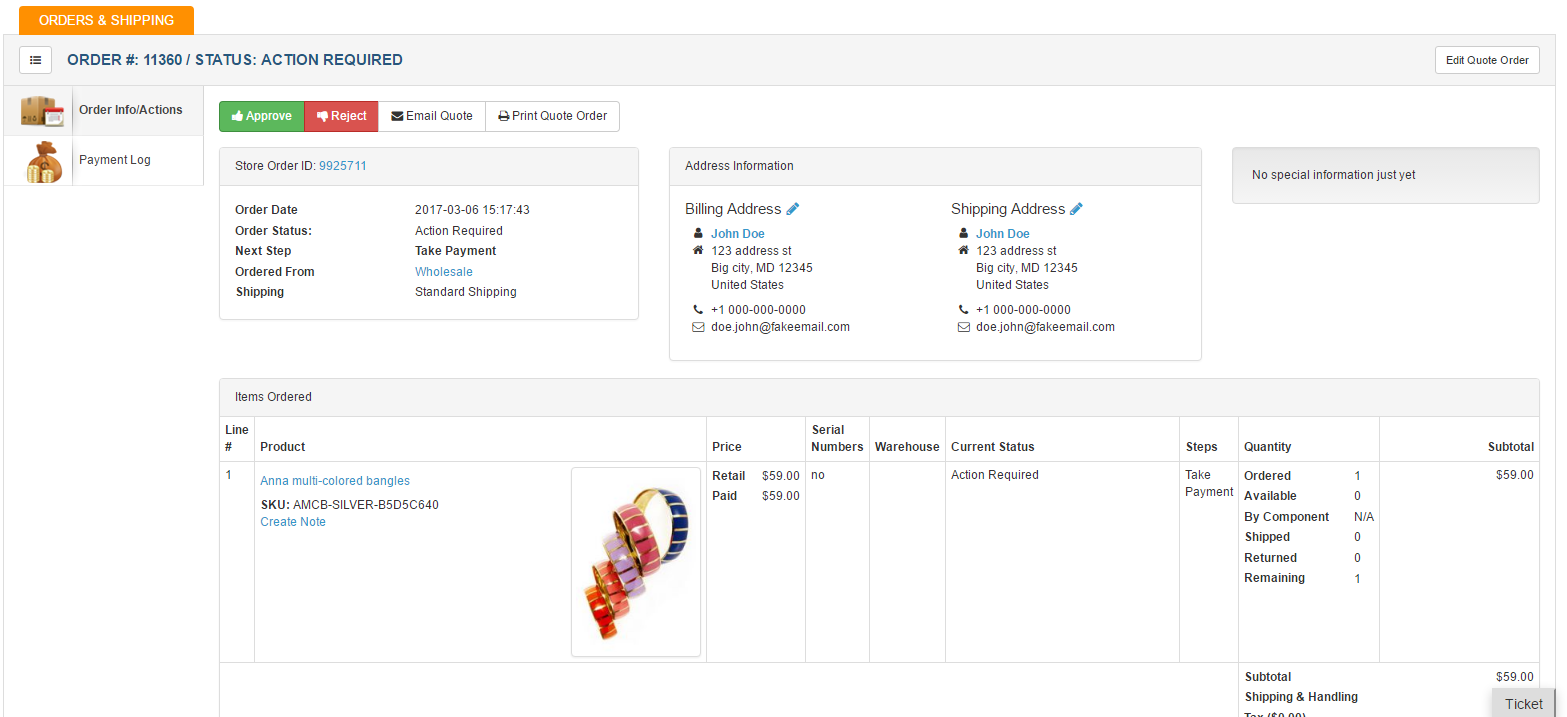
Task: Click the Items Ordered panel heading
Action: 273,397
